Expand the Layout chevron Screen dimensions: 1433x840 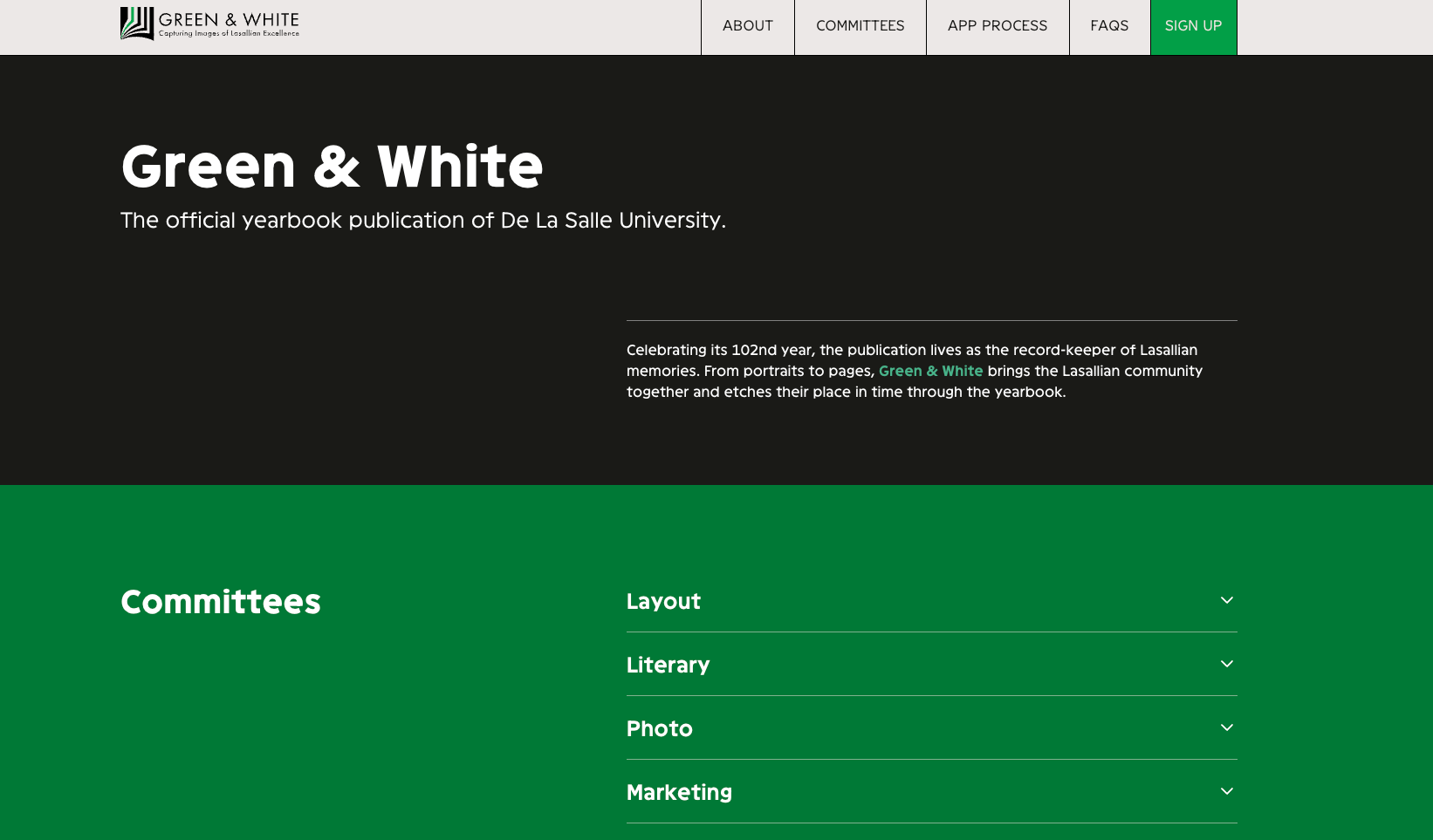1226,600
